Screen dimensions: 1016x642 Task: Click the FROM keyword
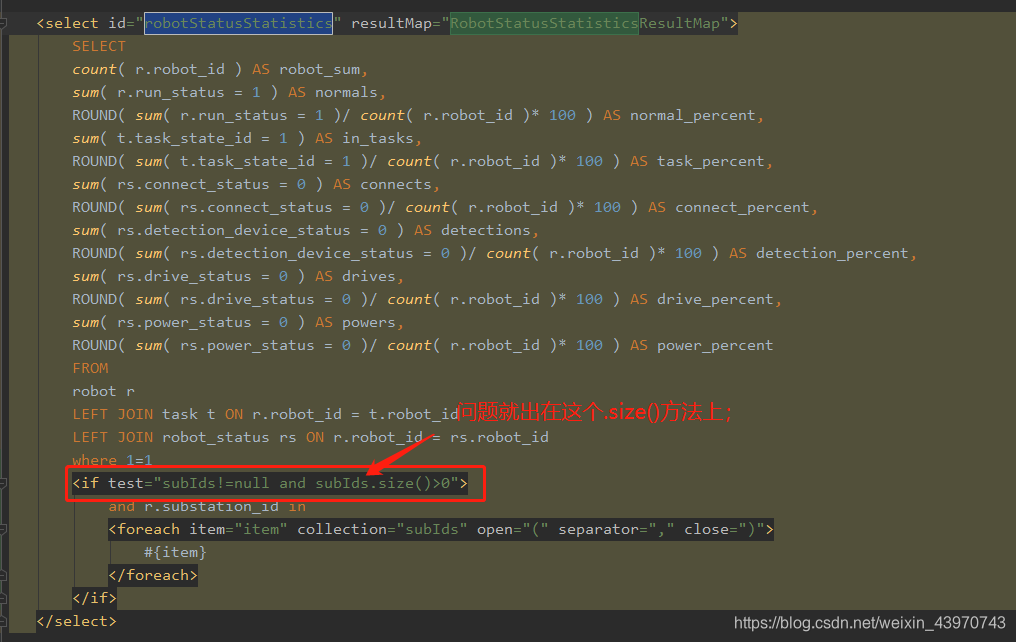(x=90, y=367)
